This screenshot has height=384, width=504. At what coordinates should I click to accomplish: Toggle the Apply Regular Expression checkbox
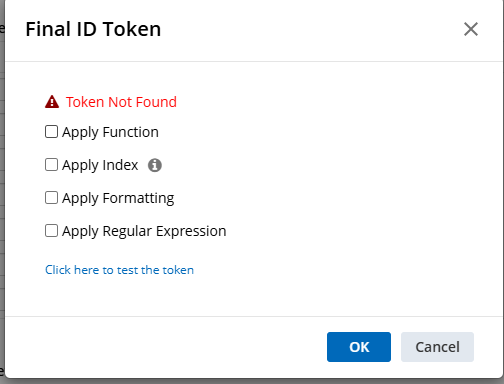(x=51, y=231)
